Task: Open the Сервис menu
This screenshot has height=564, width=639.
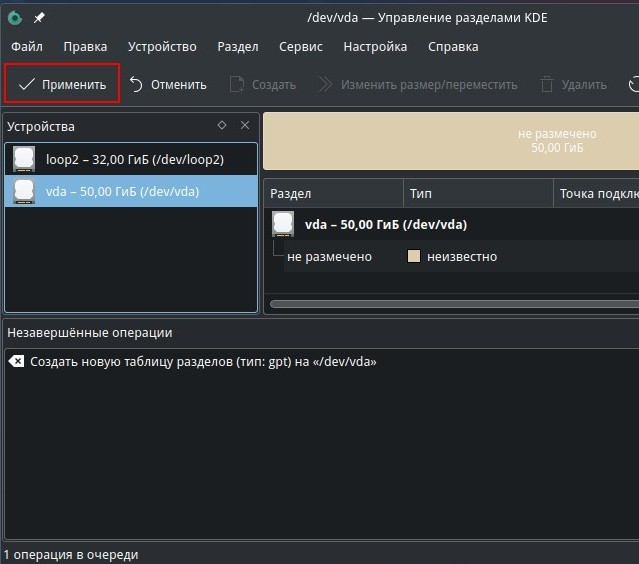Action: 300,47
